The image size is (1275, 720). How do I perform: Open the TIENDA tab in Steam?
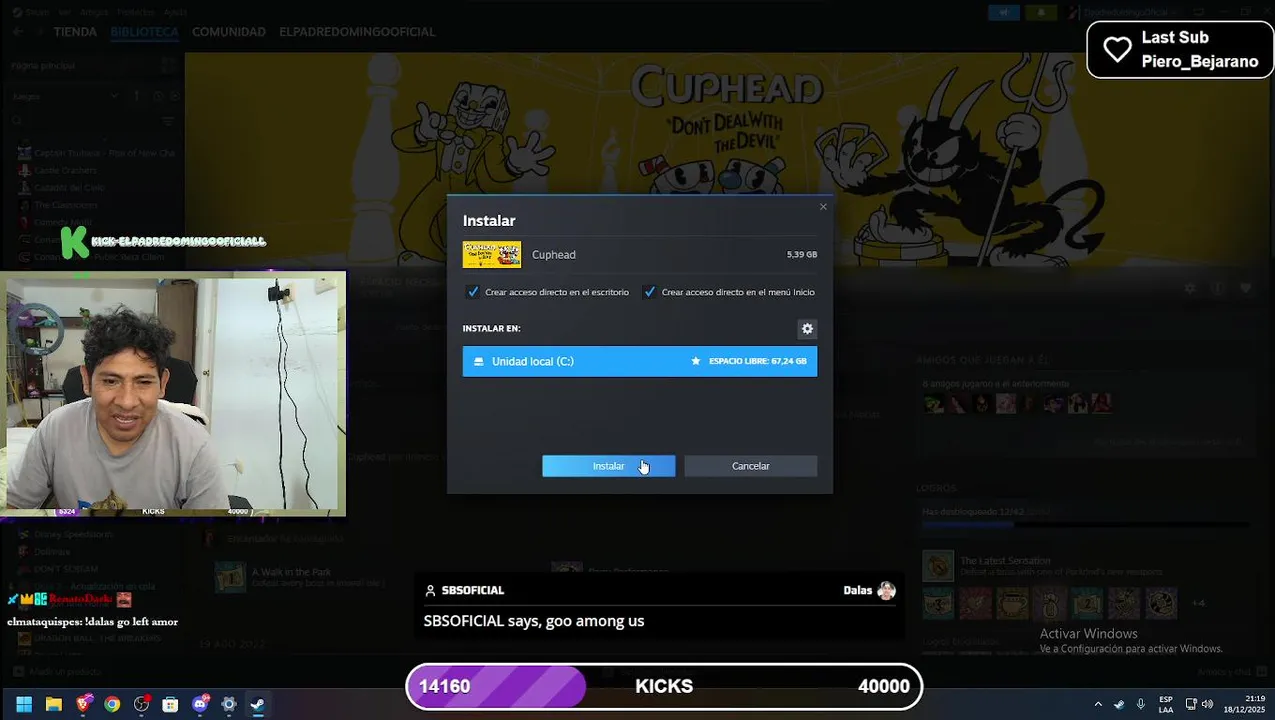pos(75,32)
